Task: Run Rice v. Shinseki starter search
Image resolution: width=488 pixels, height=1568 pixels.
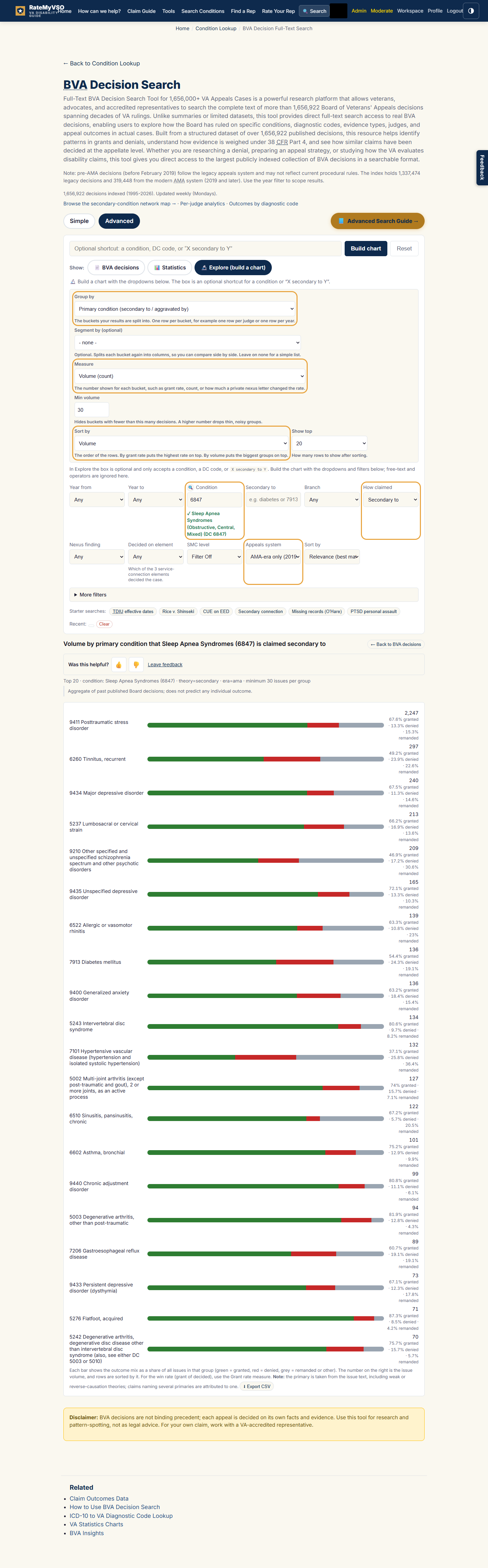Action: click(x=178, y=611)
